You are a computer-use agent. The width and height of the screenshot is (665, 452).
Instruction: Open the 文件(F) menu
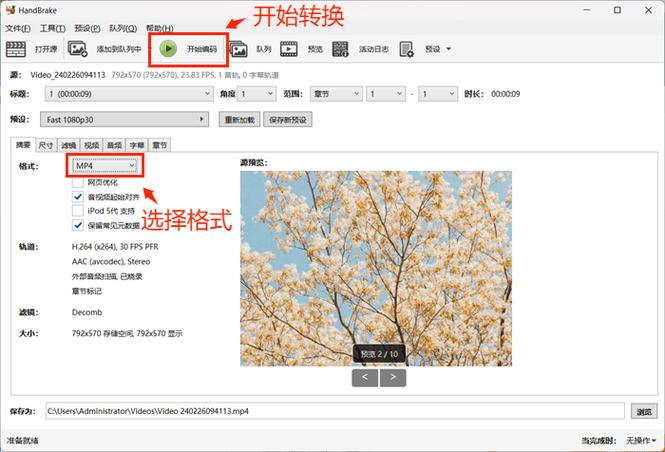pos(18,28)
